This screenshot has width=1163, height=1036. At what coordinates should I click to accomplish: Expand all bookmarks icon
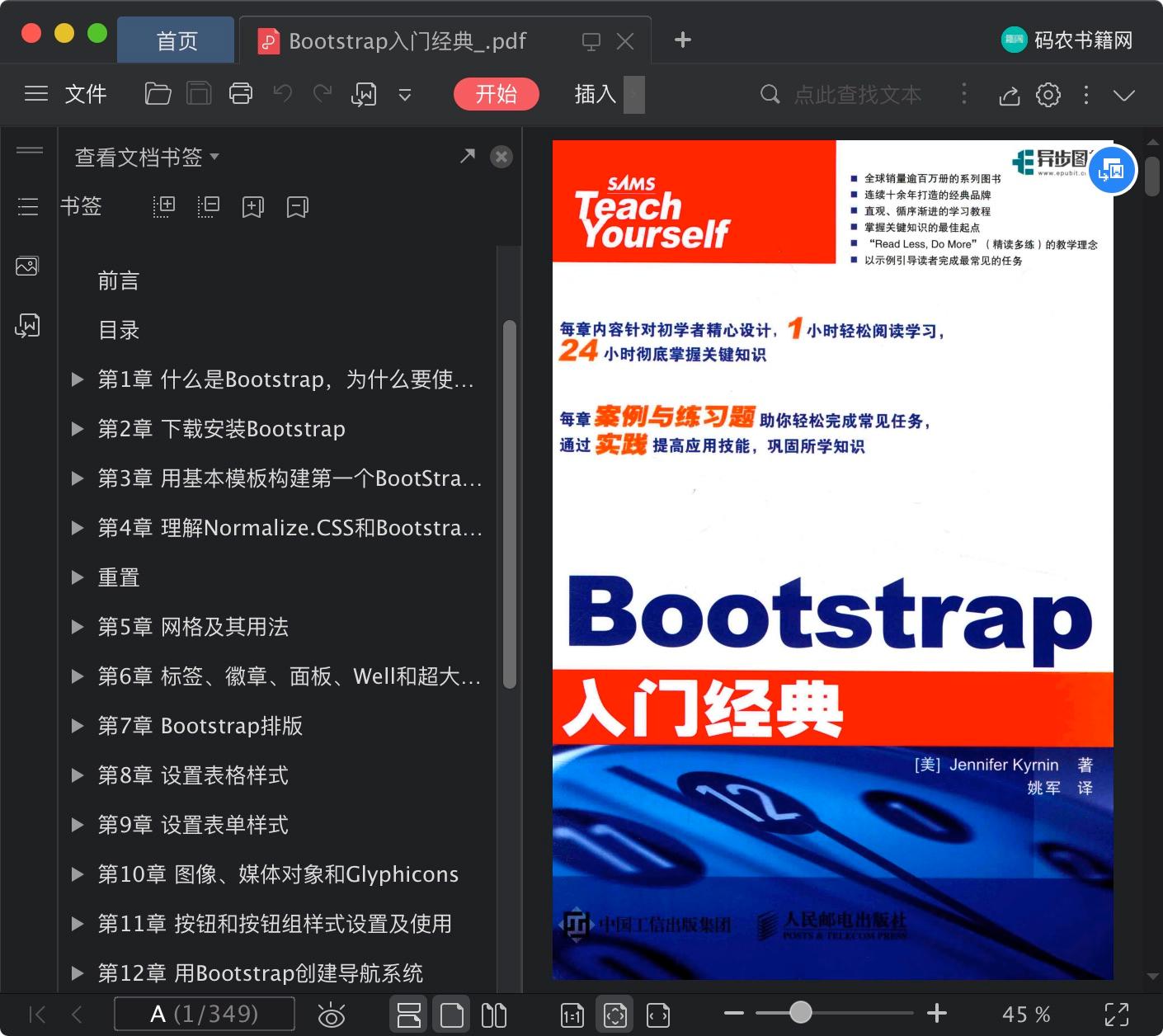(164, 206)
